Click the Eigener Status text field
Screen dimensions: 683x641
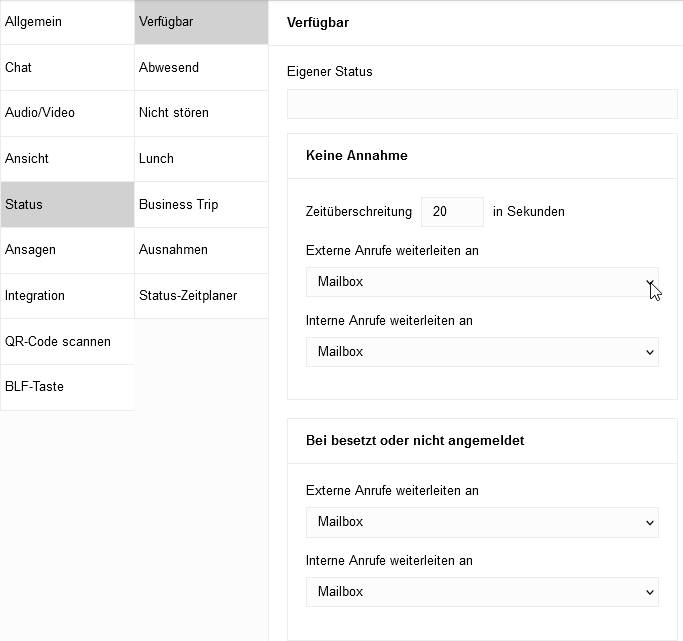coord(482,104)
